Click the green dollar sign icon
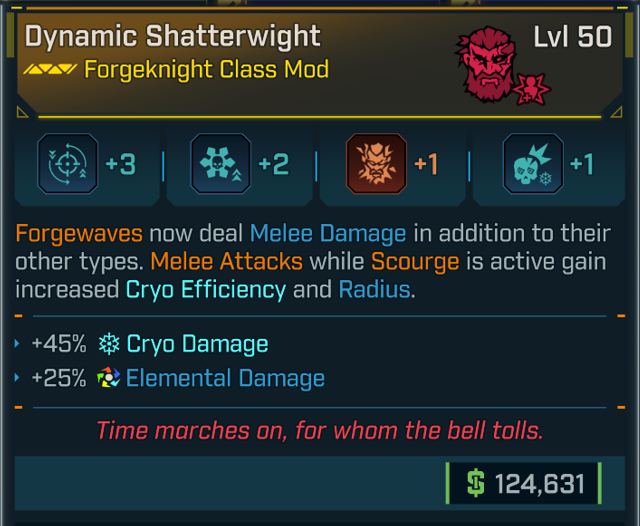 coord(477,484)
